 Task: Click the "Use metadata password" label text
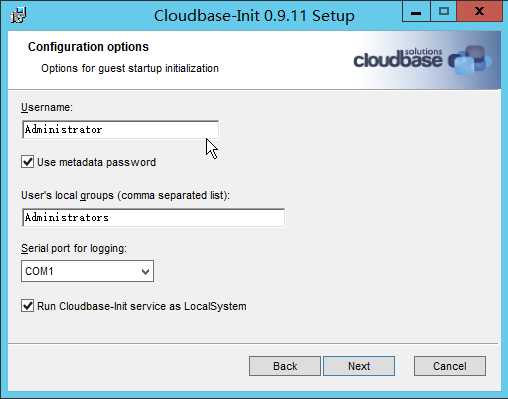coord(96,162)
